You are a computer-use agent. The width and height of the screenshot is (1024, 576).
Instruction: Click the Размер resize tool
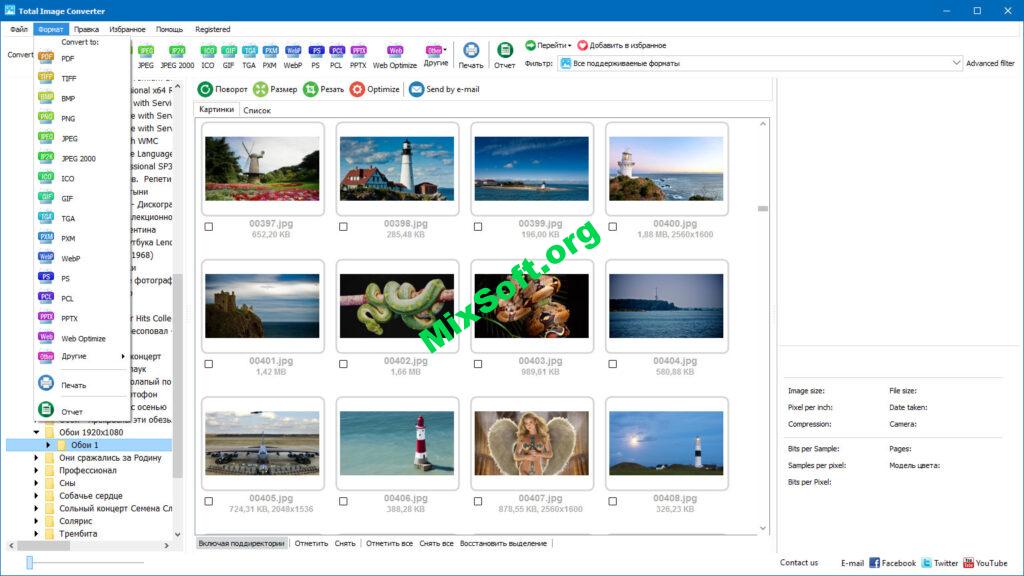pos(275,89)
